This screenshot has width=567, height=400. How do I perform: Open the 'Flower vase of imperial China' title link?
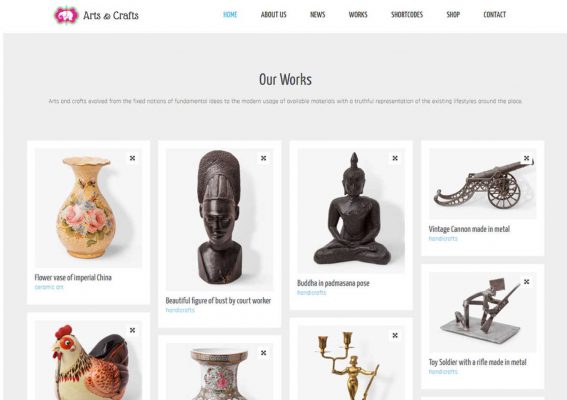[x=73, y=278]
